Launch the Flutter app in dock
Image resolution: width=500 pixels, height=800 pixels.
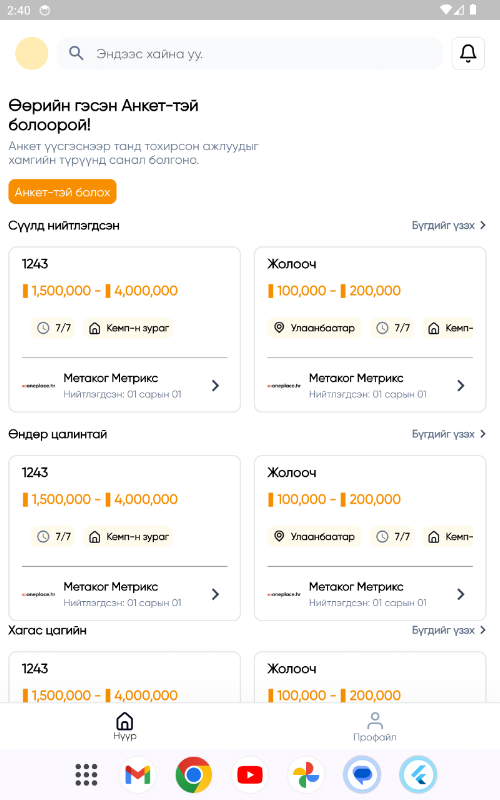(418, 775)
